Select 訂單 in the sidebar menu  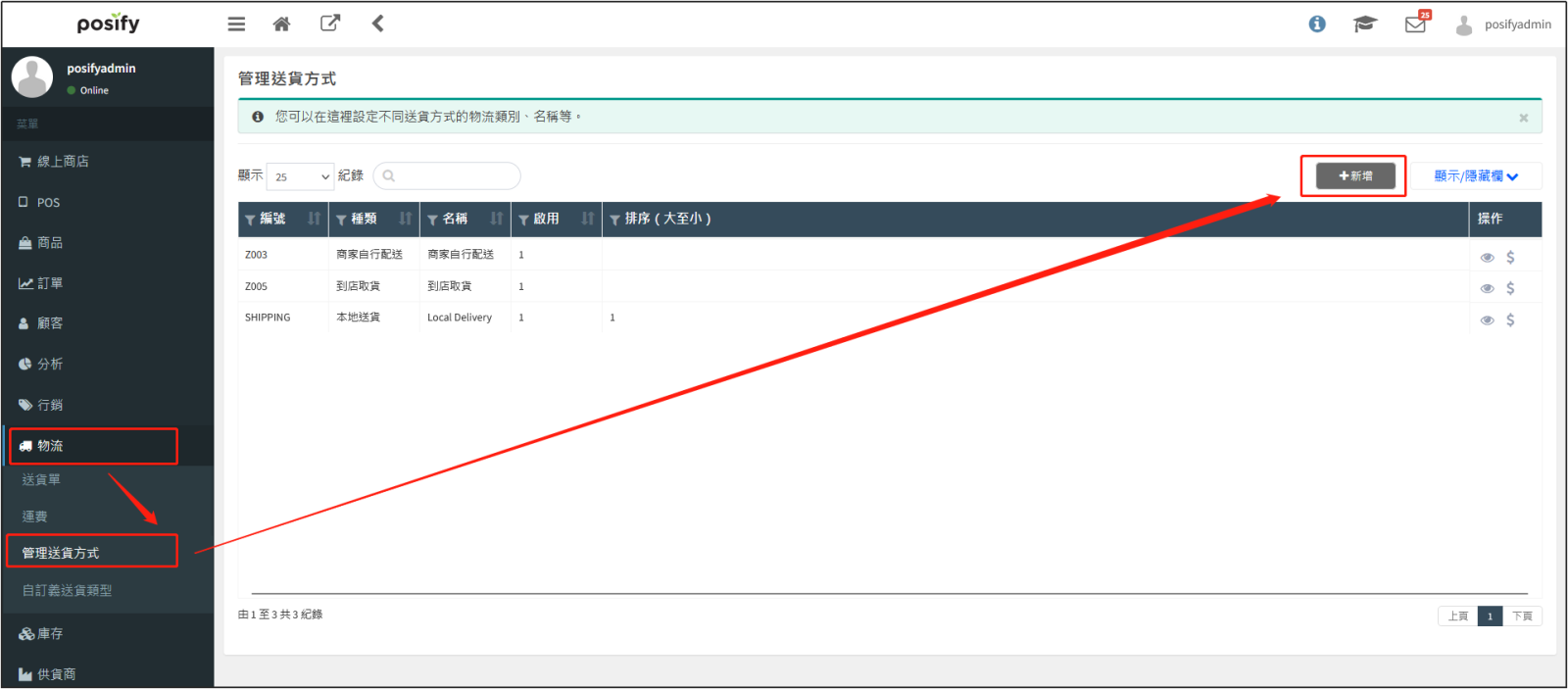click(50, 283)
